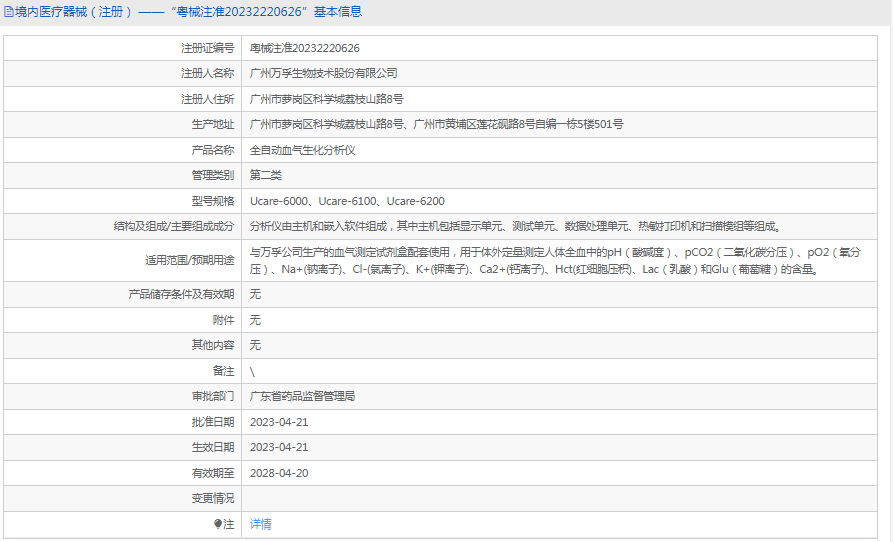Click the page title 境内医疗器械（注册）基本信息
This screenshot has height=542, width=893.
click(x=189, y=11)
